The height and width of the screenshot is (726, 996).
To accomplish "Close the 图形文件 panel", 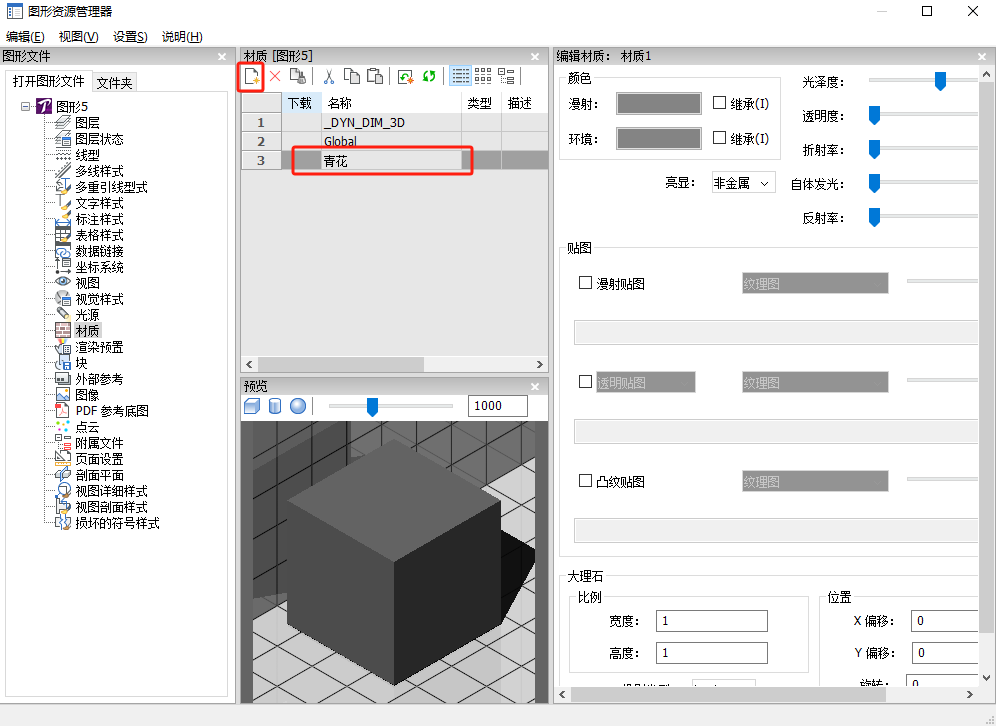I will coord(222,57).
